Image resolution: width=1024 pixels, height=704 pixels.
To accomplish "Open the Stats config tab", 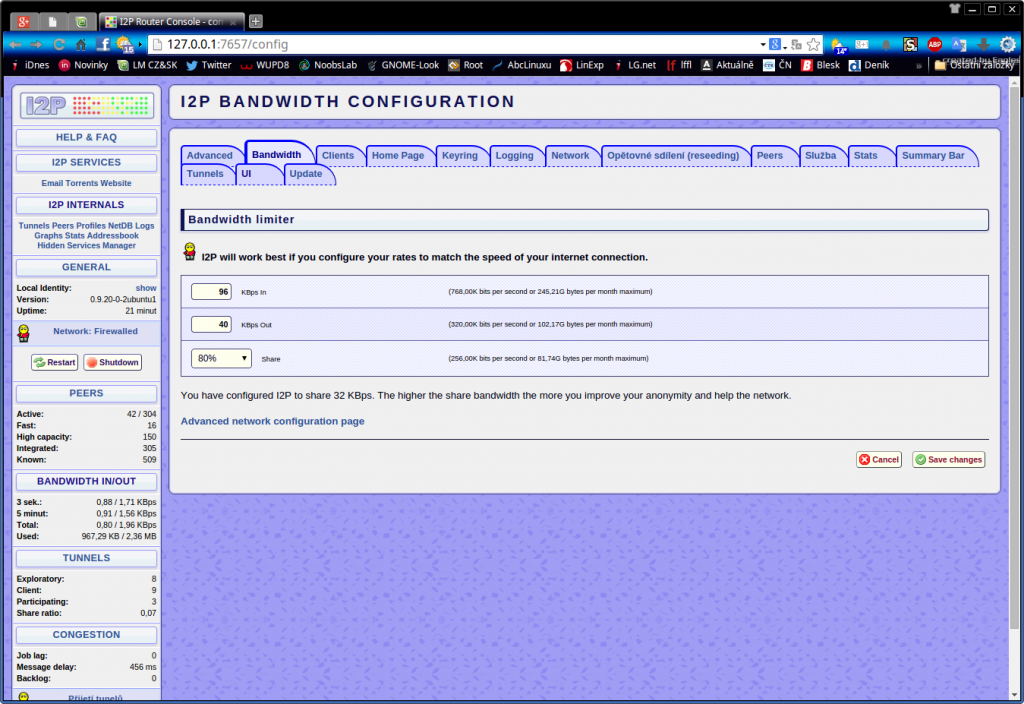I will point(866,155).
